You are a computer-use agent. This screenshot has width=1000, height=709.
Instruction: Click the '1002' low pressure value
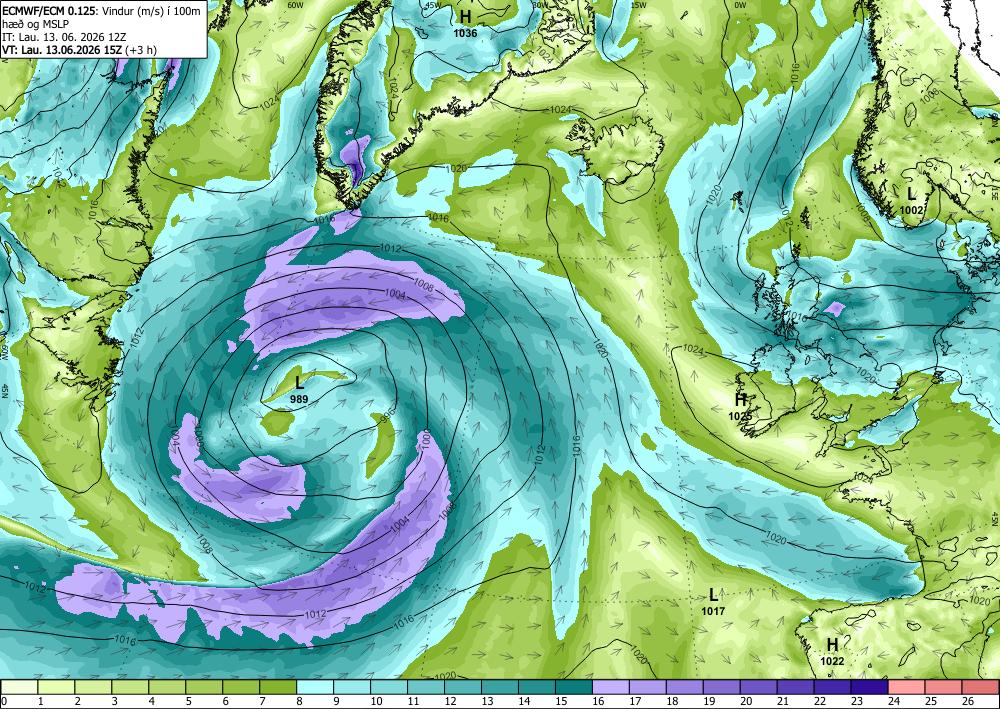911,210
